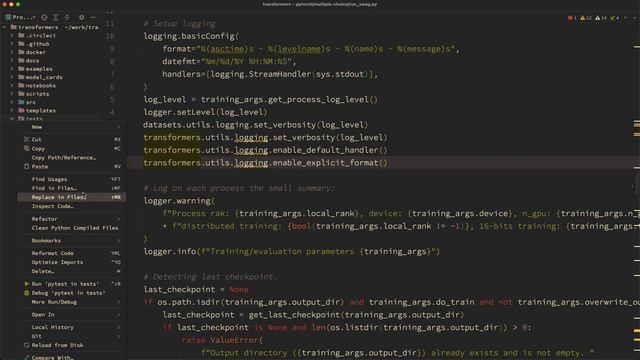
Task: Choose Compare With…
Action: pyautogui.click(x=71, y=357)
